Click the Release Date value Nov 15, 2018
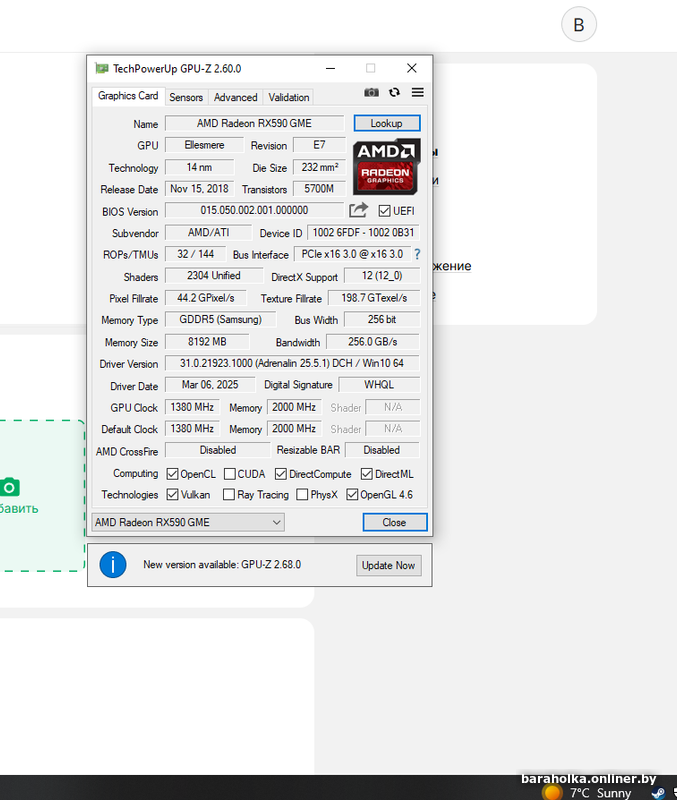 (199, 189)
